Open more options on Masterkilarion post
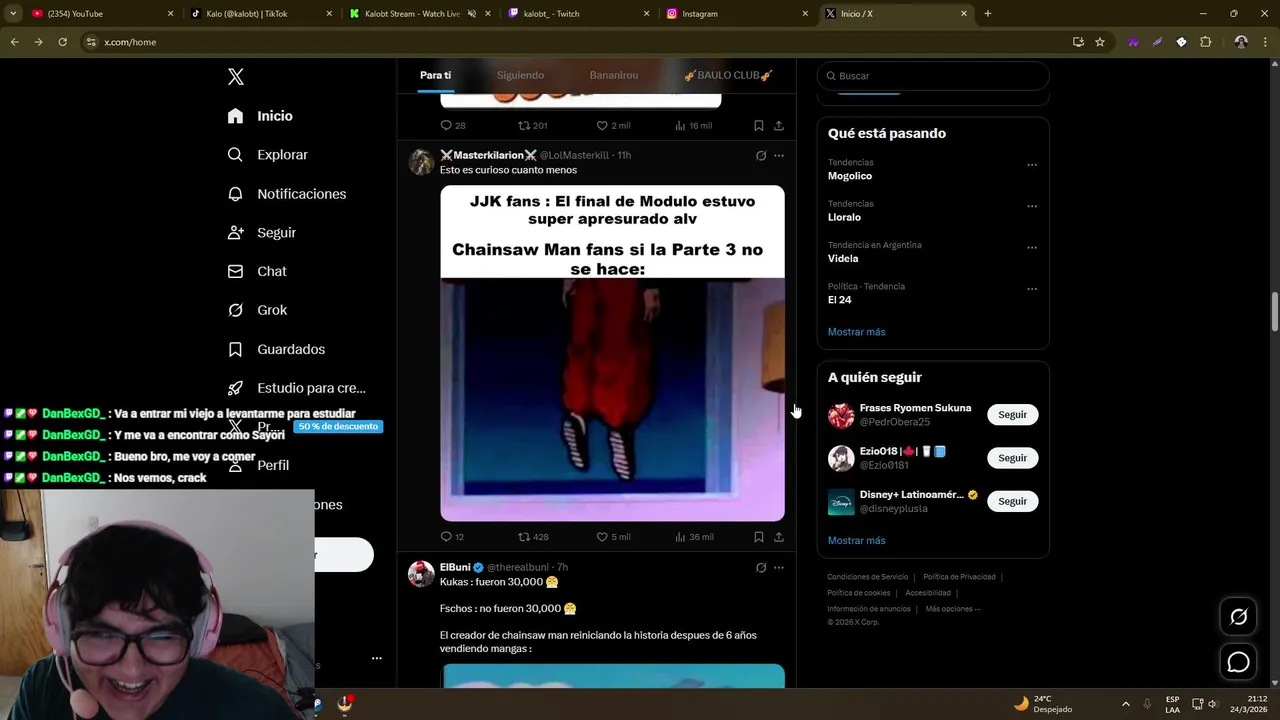The width and height of the screenshot is (1280, 720). [779, 155]
